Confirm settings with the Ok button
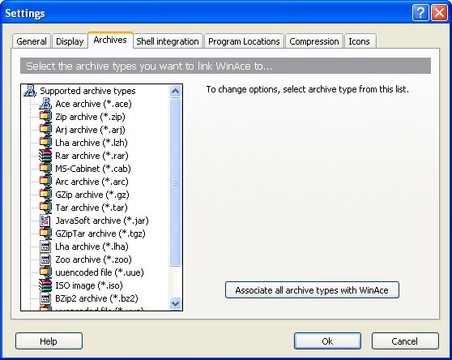The image size is (452, 360). (x=327, y=341)
